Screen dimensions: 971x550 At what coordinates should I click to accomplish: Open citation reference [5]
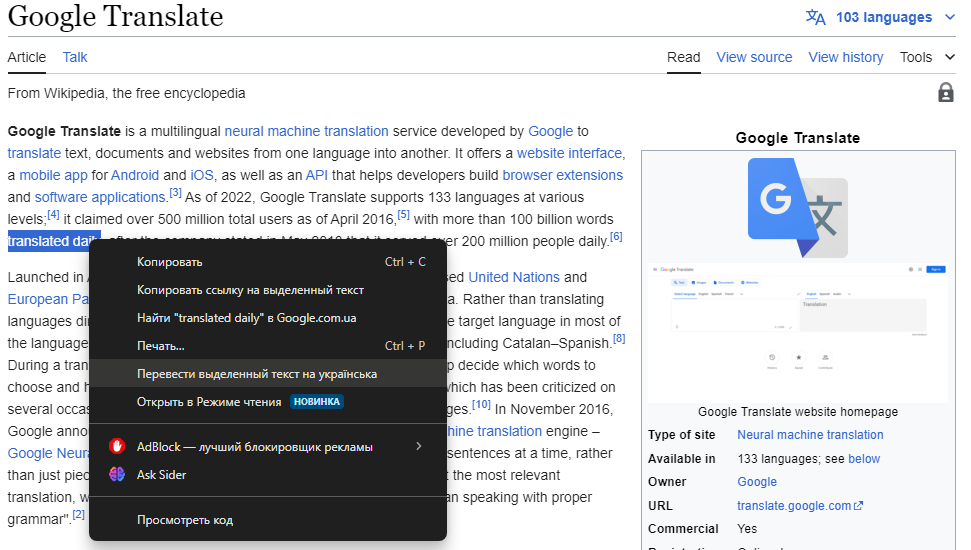coord(404,214)
